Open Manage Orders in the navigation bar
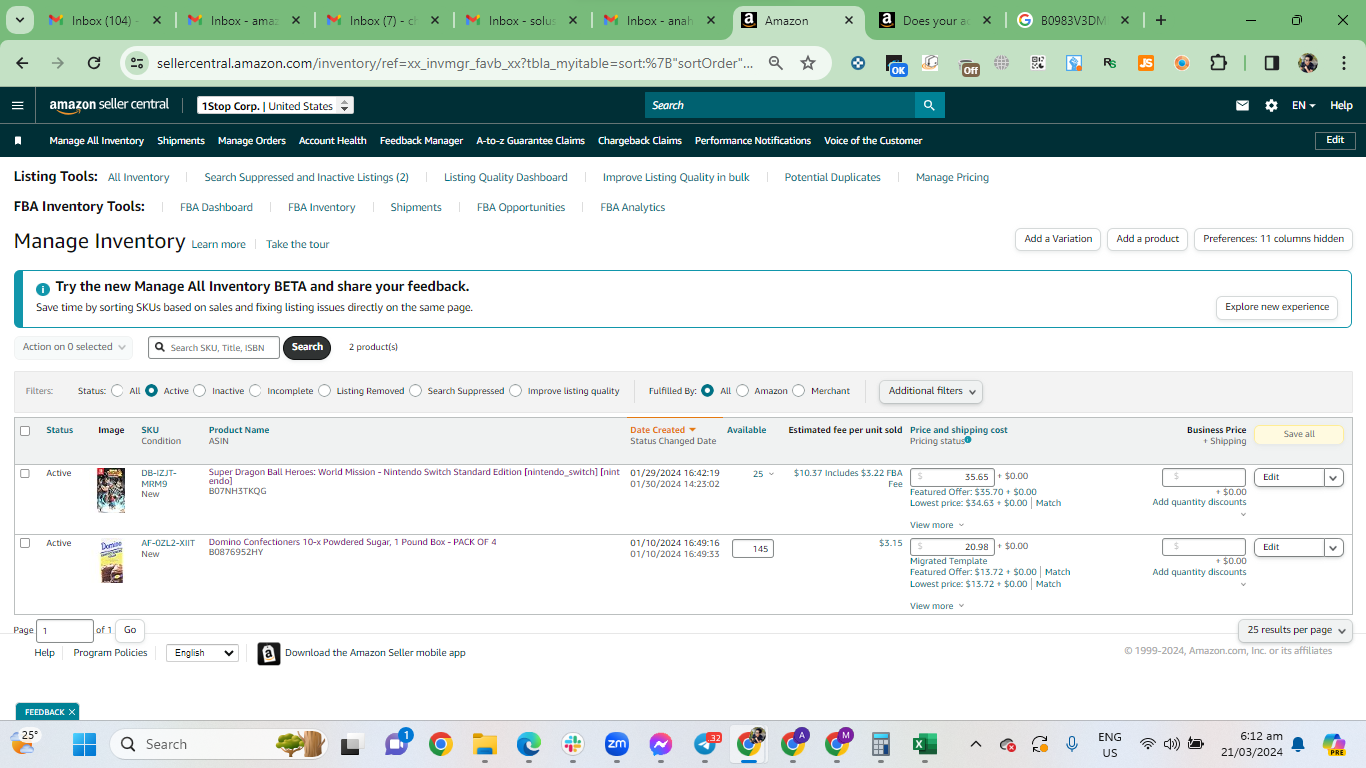 [252, 141]
